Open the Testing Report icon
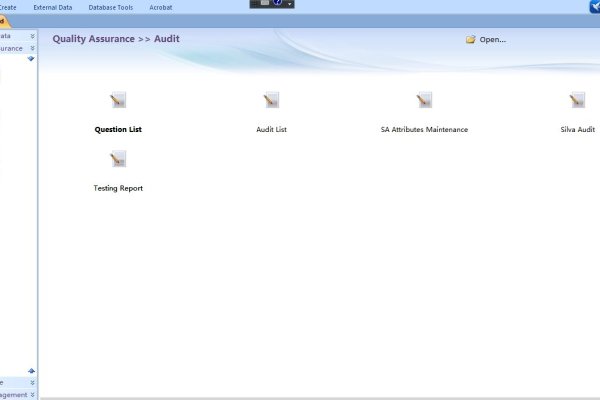Viewport: 600px width, 400px height. coord(118,159)
